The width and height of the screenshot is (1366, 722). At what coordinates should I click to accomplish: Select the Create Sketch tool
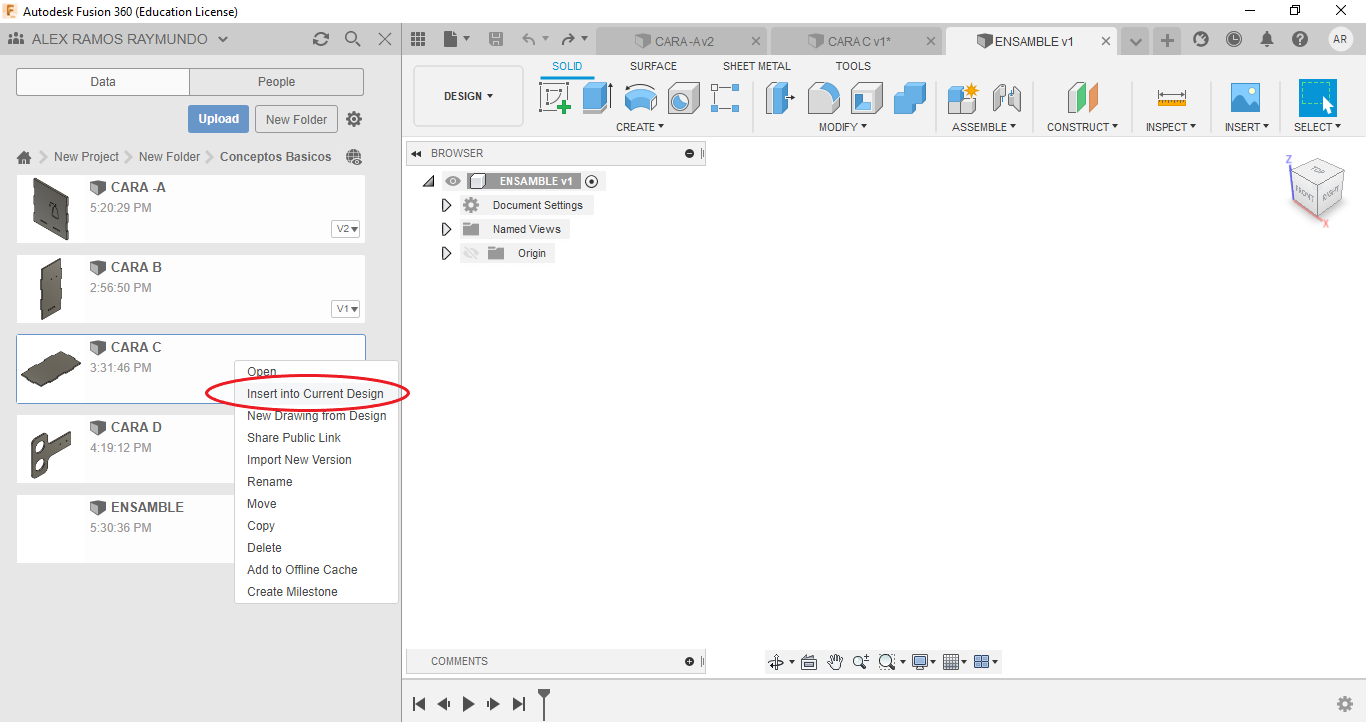(x=555, y=98)
